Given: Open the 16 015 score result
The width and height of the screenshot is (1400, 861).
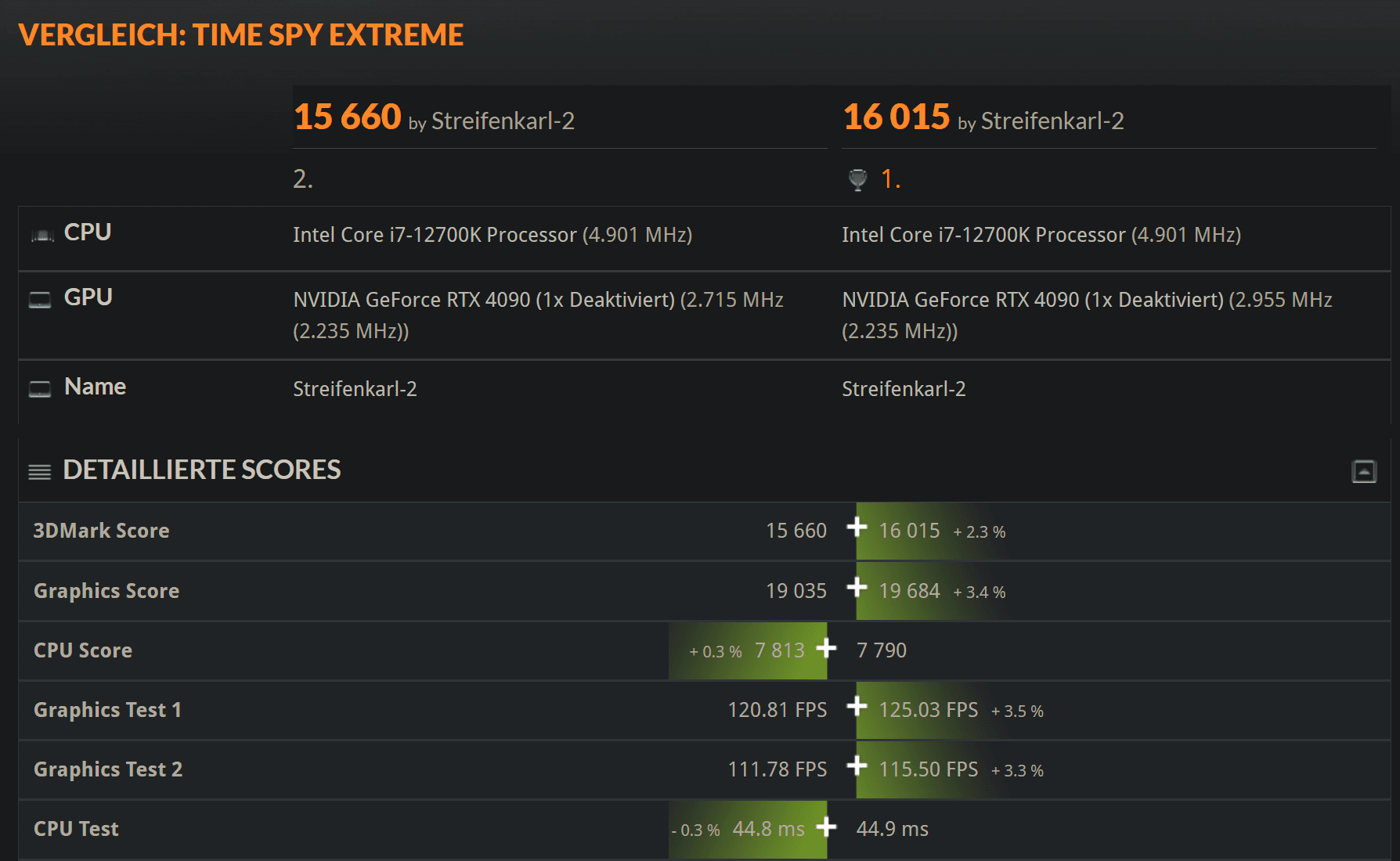Looking at the screenshot, I should [896, 117].
